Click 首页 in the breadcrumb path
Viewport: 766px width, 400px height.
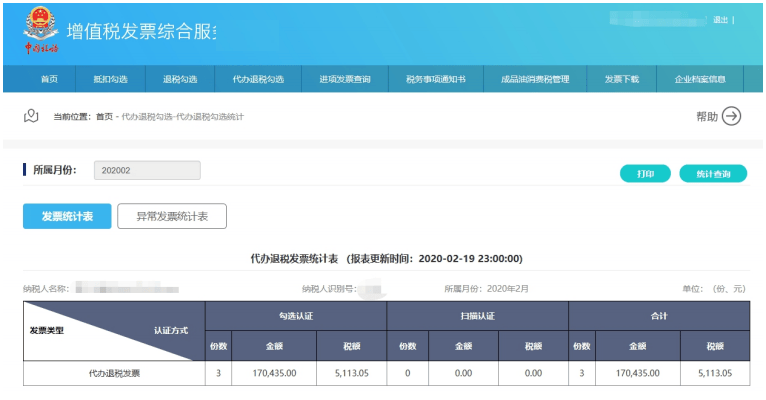[104, 117]
